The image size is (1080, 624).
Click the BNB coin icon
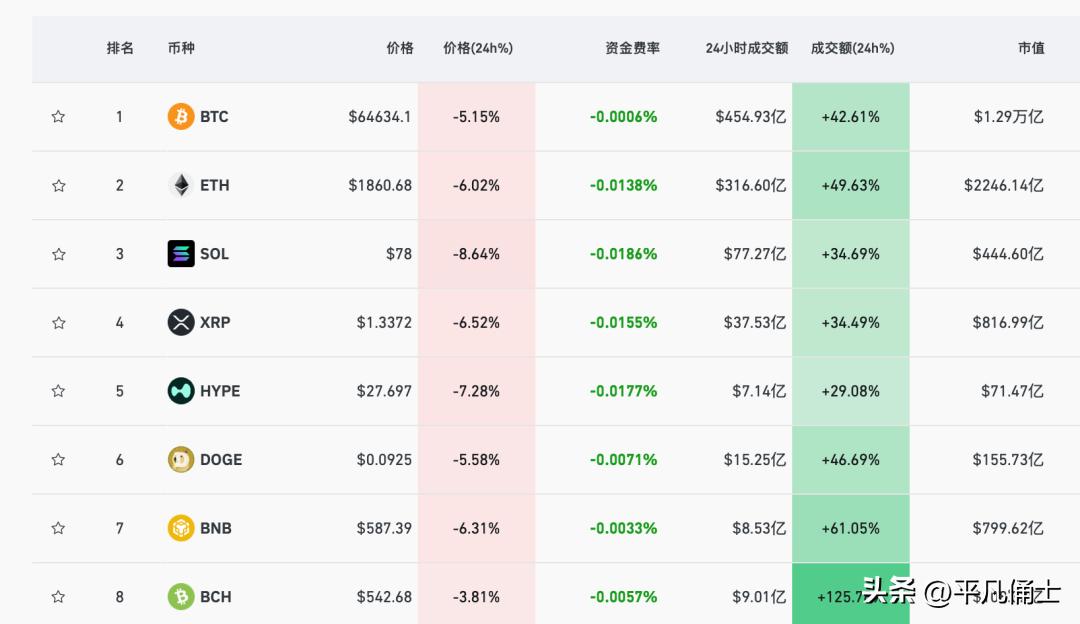pyautogui.click(x=180, y=528)
